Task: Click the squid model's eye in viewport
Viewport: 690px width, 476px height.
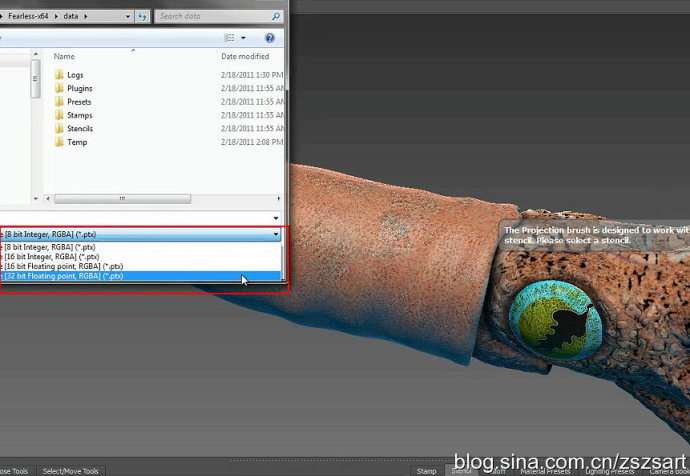Action: point(555,321)
